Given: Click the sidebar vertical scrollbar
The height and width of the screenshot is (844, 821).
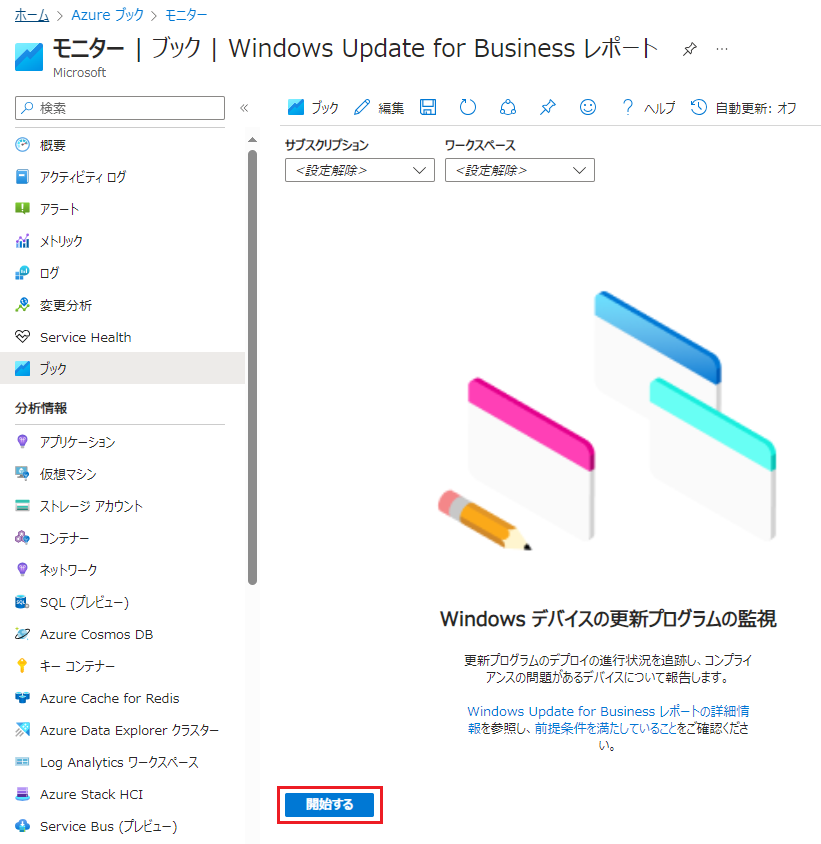Looking at the screenshot, I should (252, 367).
